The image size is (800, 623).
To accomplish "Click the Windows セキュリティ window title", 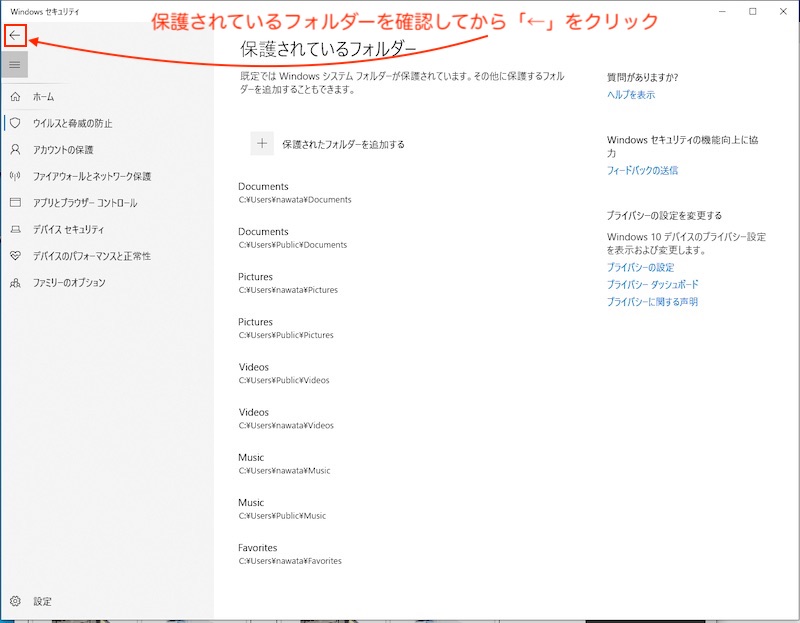I will (x=45, y=11).
